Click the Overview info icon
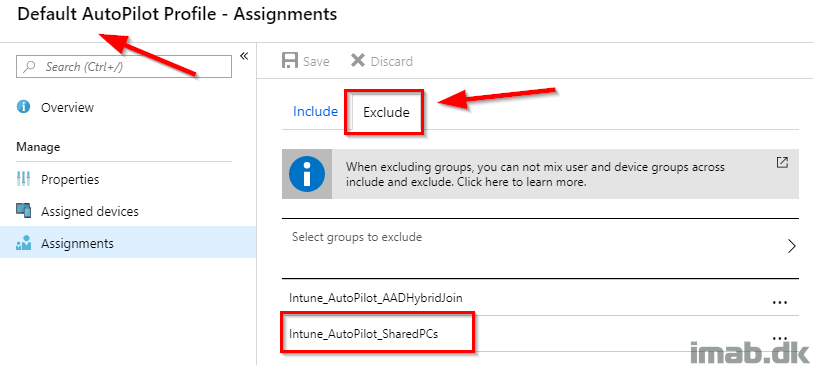This screenshot has width=813, height=365. click(23, 107)
